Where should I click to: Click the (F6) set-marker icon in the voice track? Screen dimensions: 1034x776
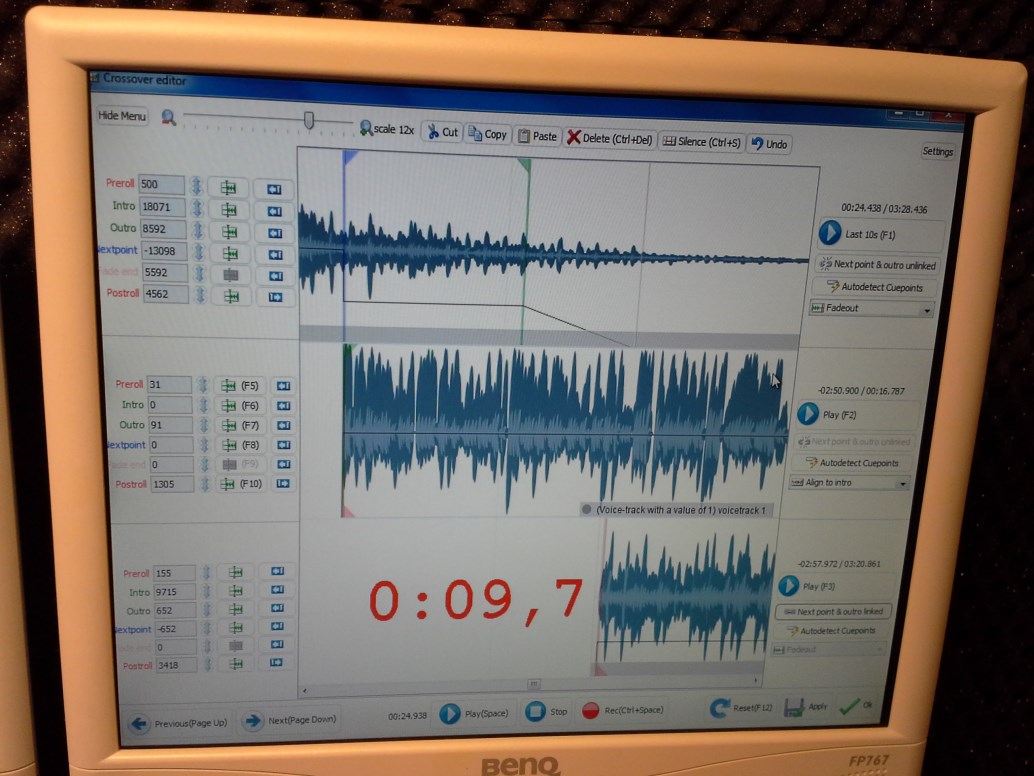[x=241, y=405]
